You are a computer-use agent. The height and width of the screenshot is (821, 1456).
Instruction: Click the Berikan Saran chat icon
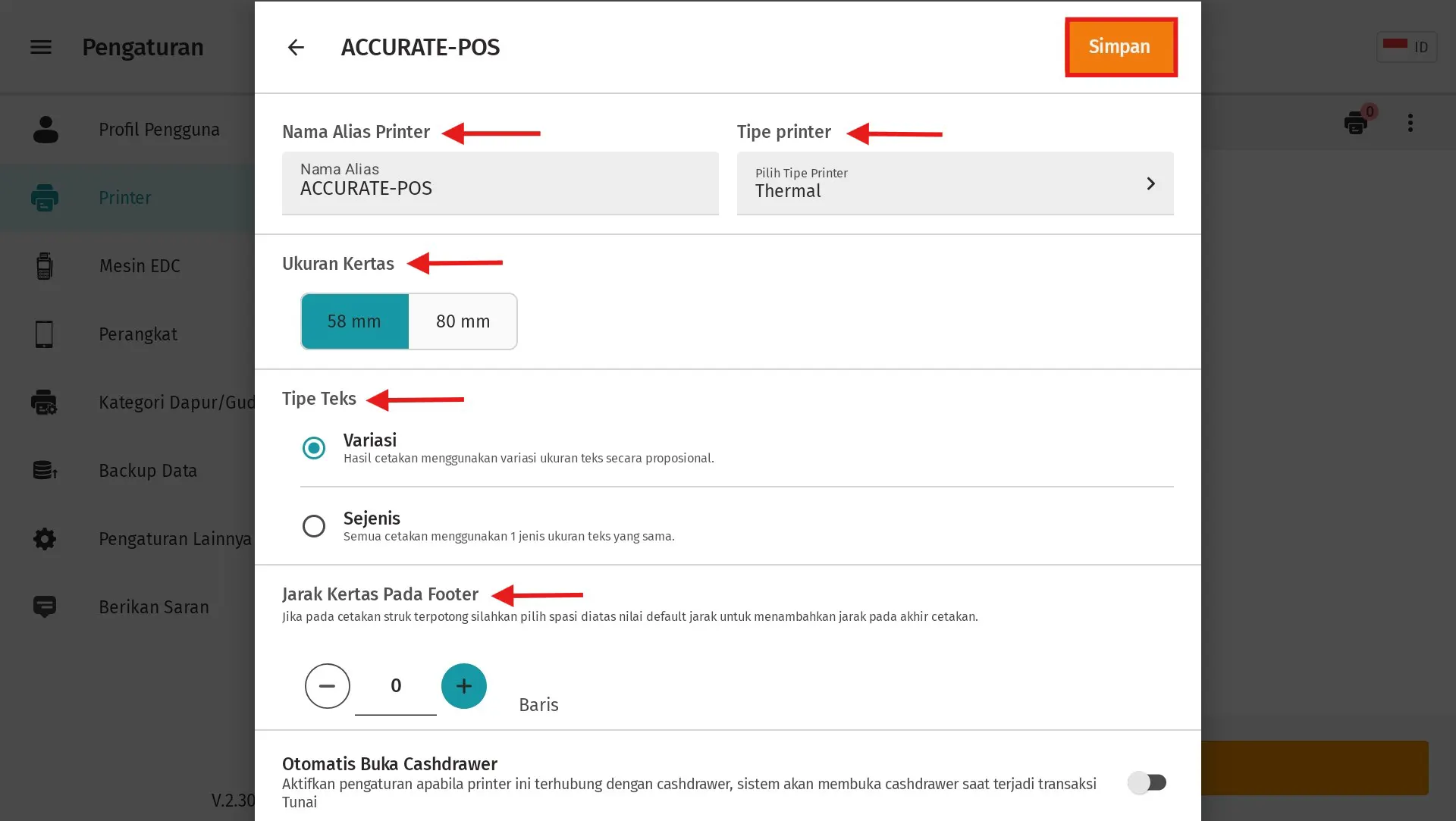(x=45, y=606)
